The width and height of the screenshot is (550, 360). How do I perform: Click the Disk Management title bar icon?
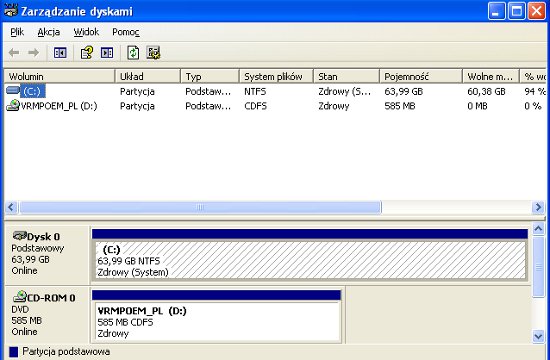pyautogui.click(x=11, y=11)
